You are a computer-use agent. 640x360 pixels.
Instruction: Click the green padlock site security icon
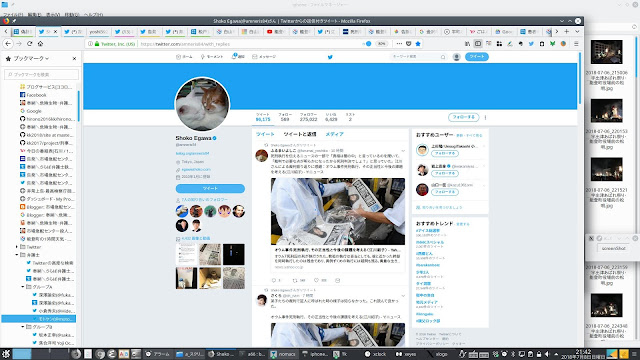[97, 44]
